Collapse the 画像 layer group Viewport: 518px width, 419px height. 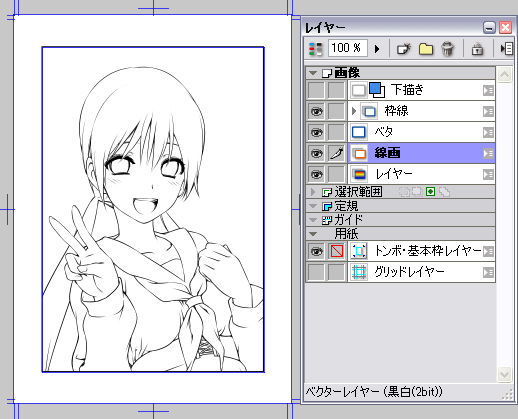(x=313, y=73)
